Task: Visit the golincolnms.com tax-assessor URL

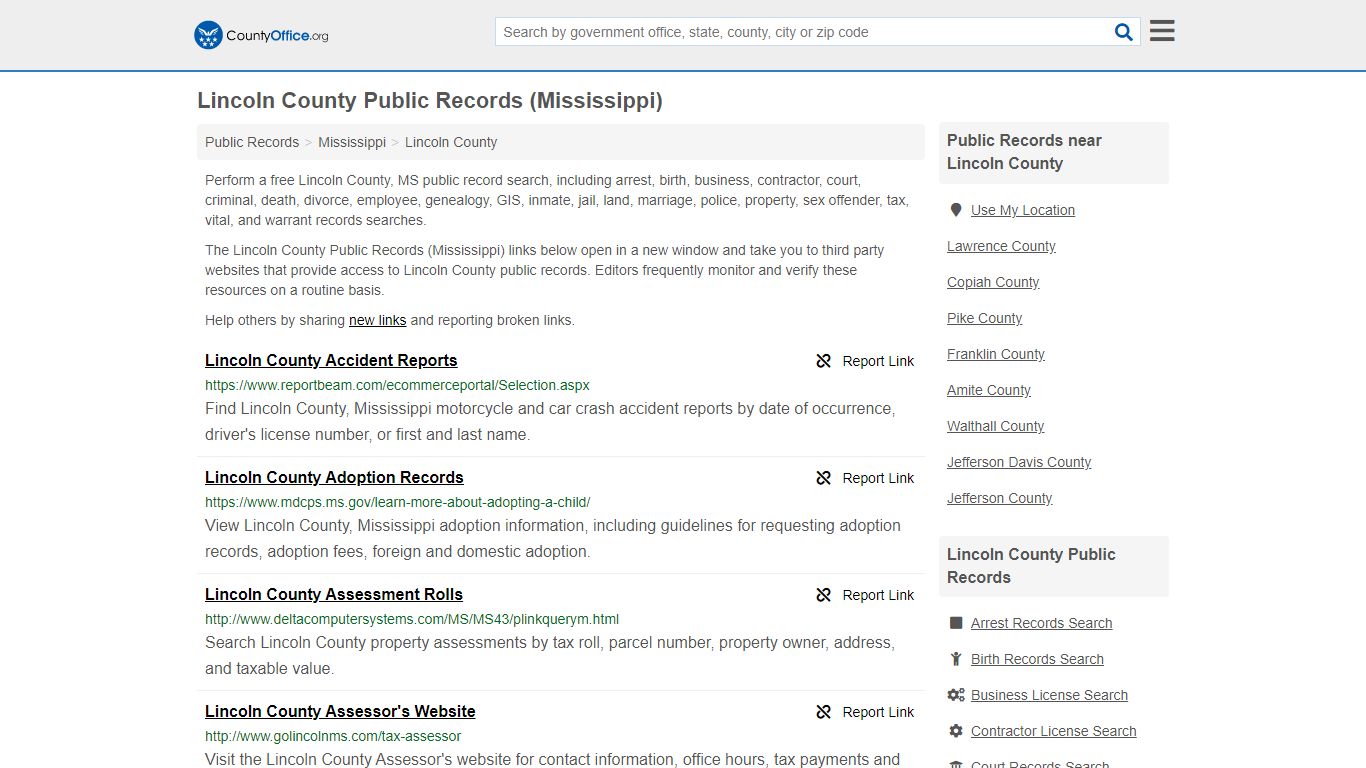Action: point(333,736)
